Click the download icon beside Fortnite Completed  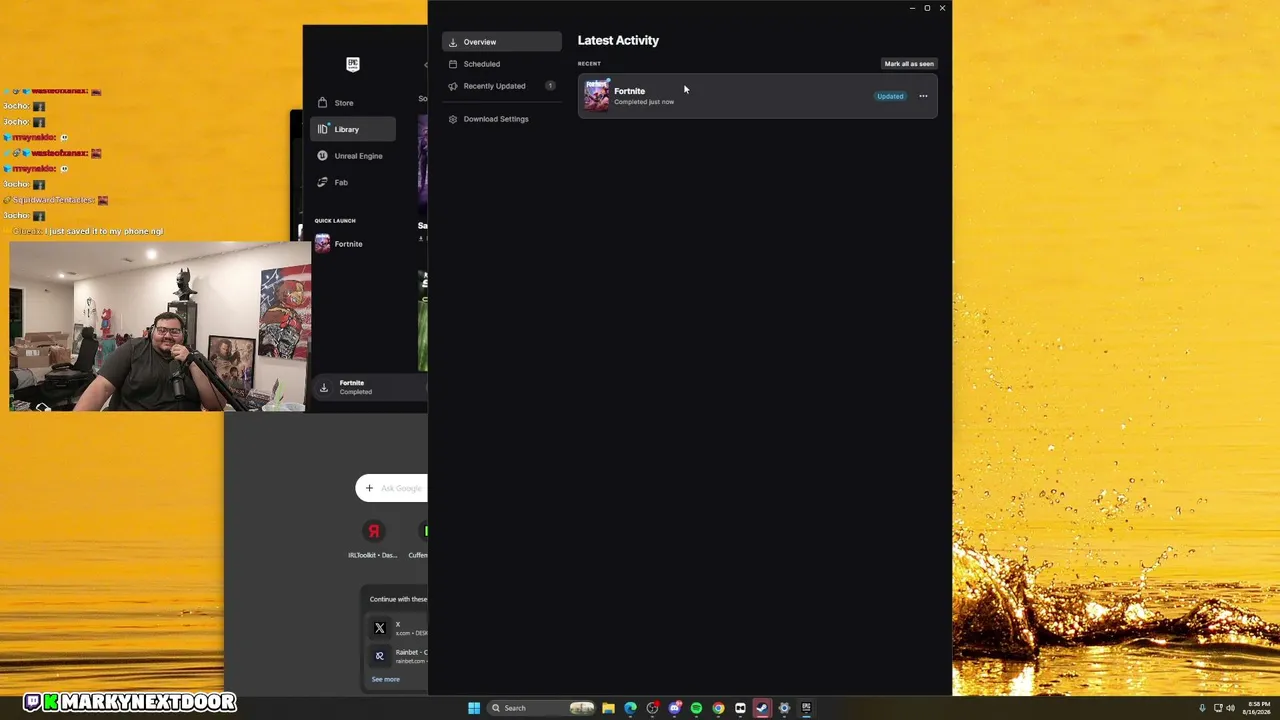pos(324,387)
